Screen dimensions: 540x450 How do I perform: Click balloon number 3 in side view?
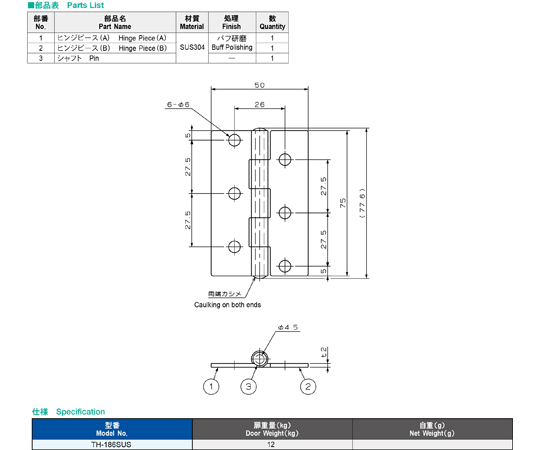[249, 386]
